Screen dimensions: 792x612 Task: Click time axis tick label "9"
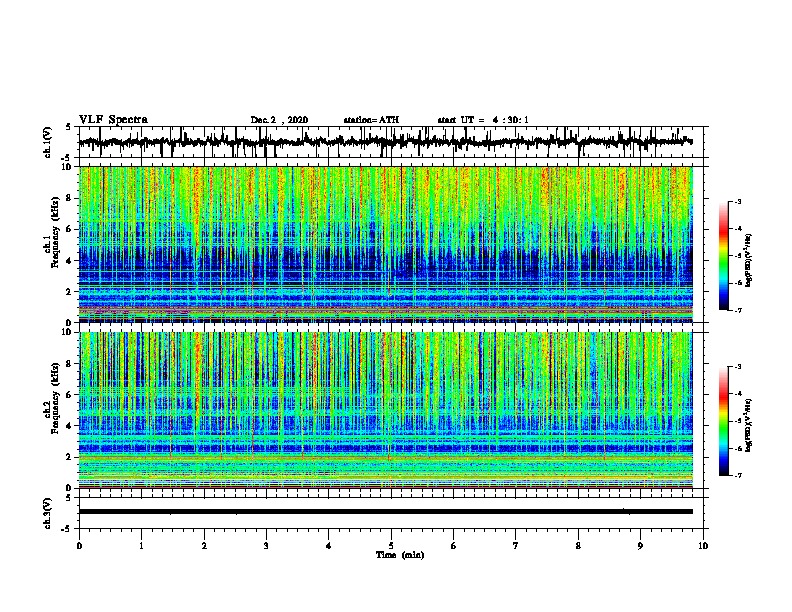(x=640, y=546)
